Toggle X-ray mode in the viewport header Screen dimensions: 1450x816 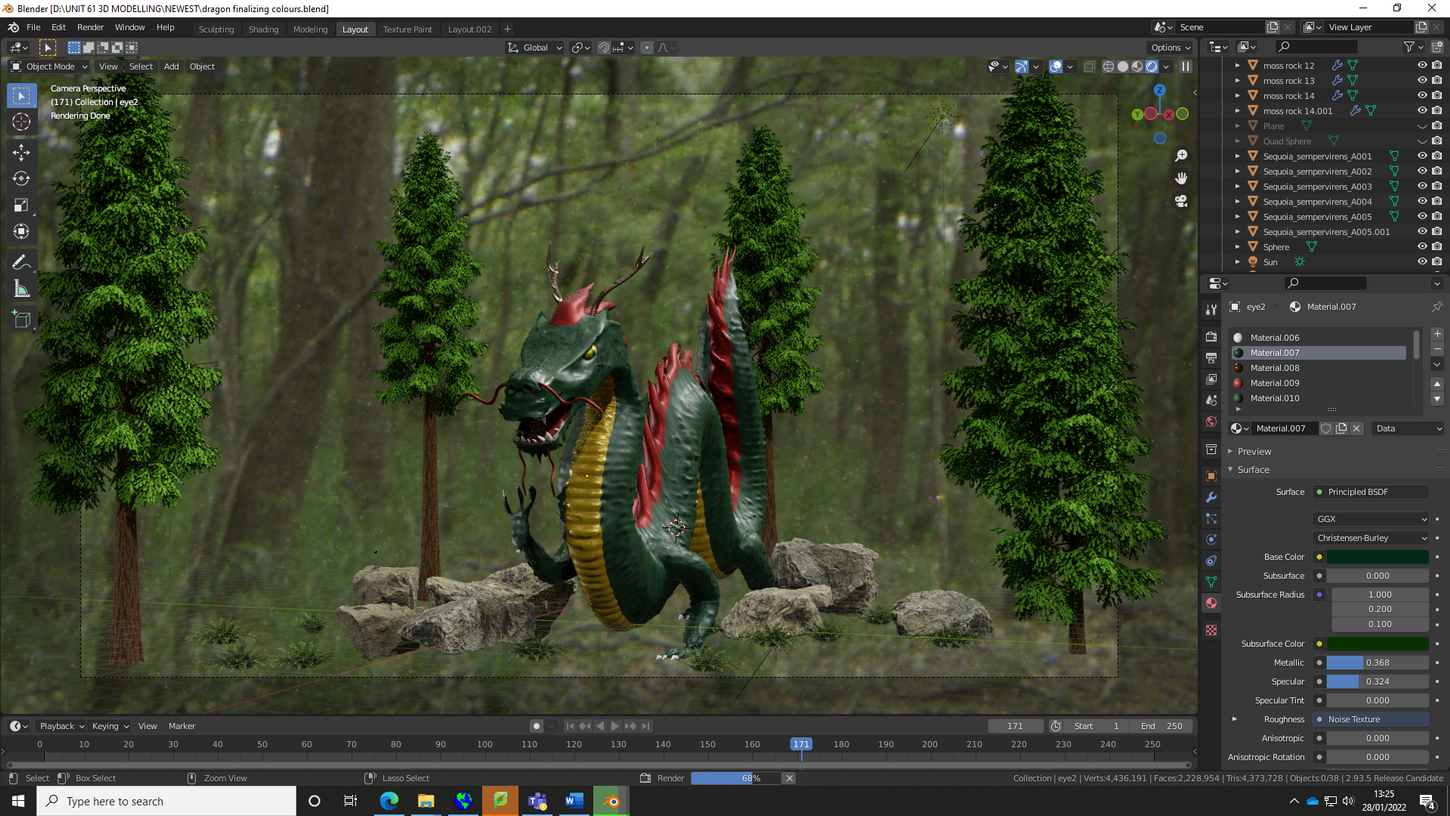pos(1089,66)
